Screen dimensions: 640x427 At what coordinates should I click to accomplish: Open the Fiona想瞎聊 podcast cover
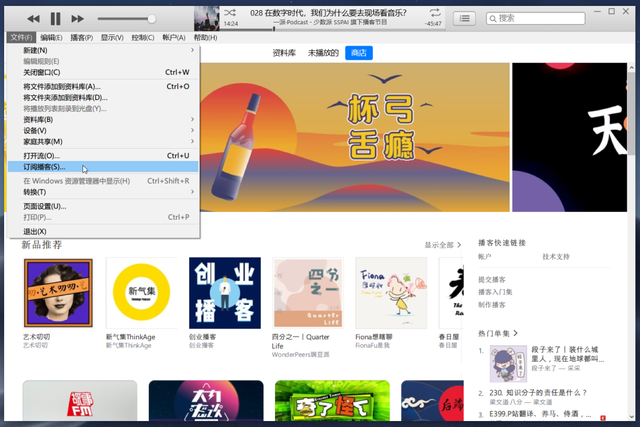[391, 293]
